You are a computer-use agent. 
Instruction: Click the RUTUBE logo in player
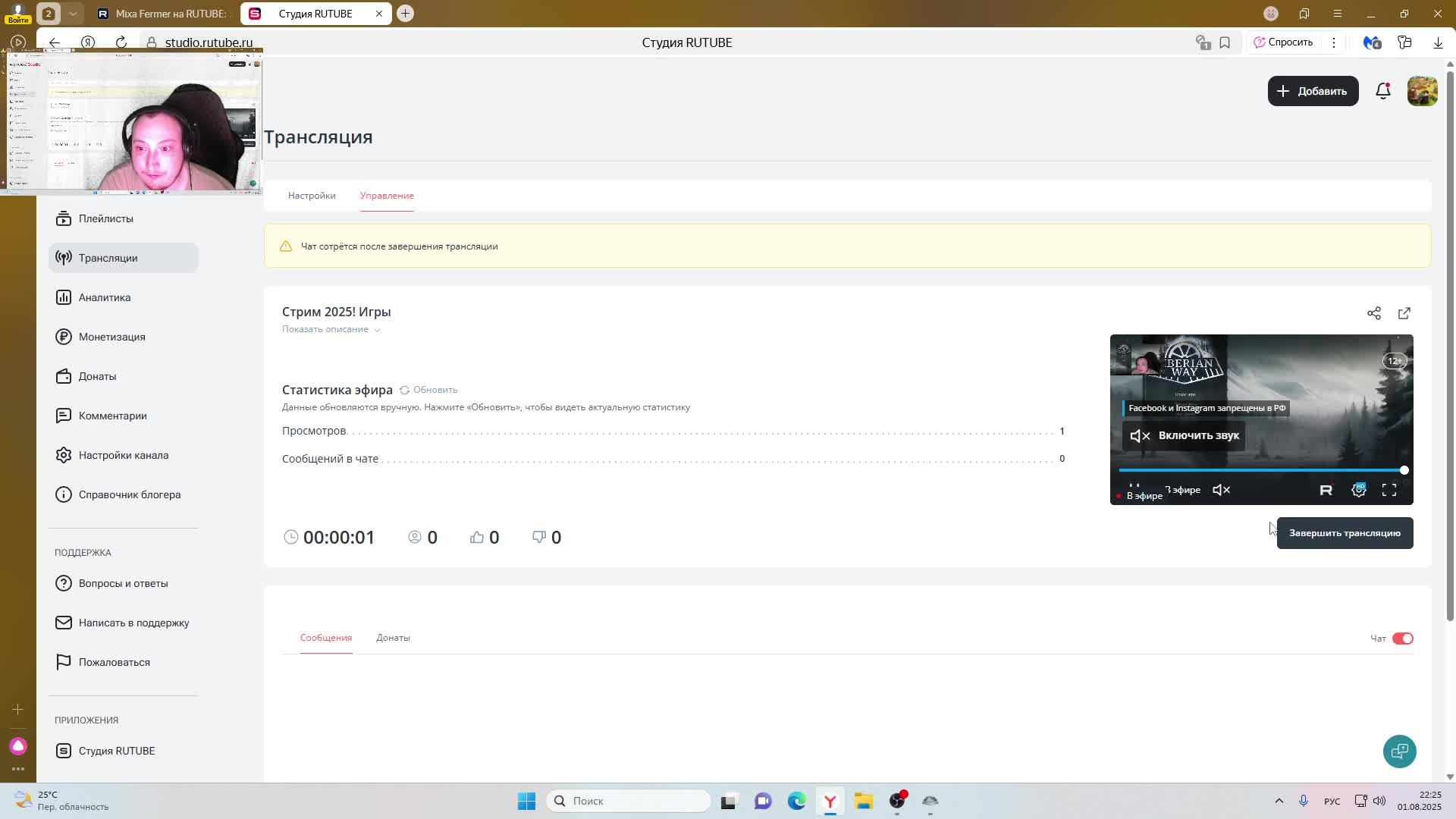point(1326,491)
